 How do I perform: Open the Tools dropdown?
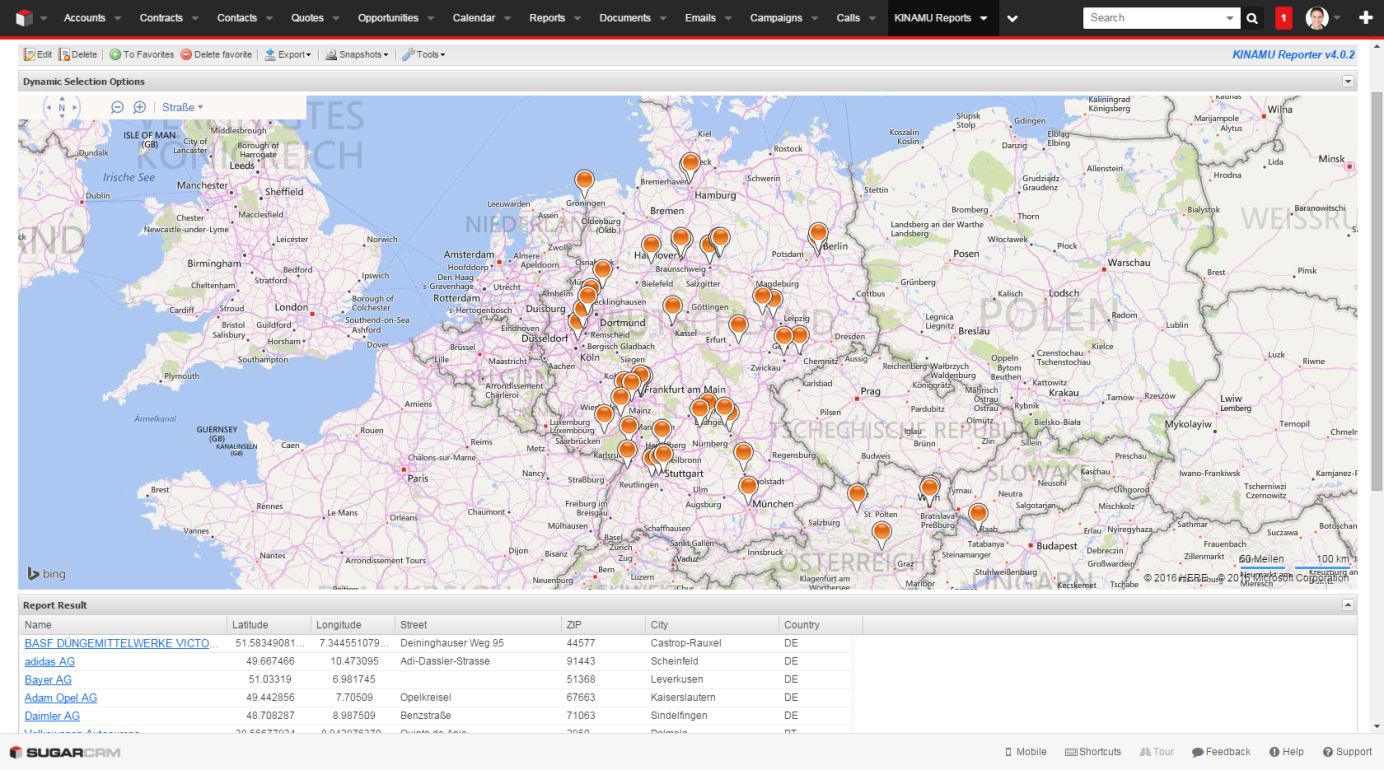point(424,55)
